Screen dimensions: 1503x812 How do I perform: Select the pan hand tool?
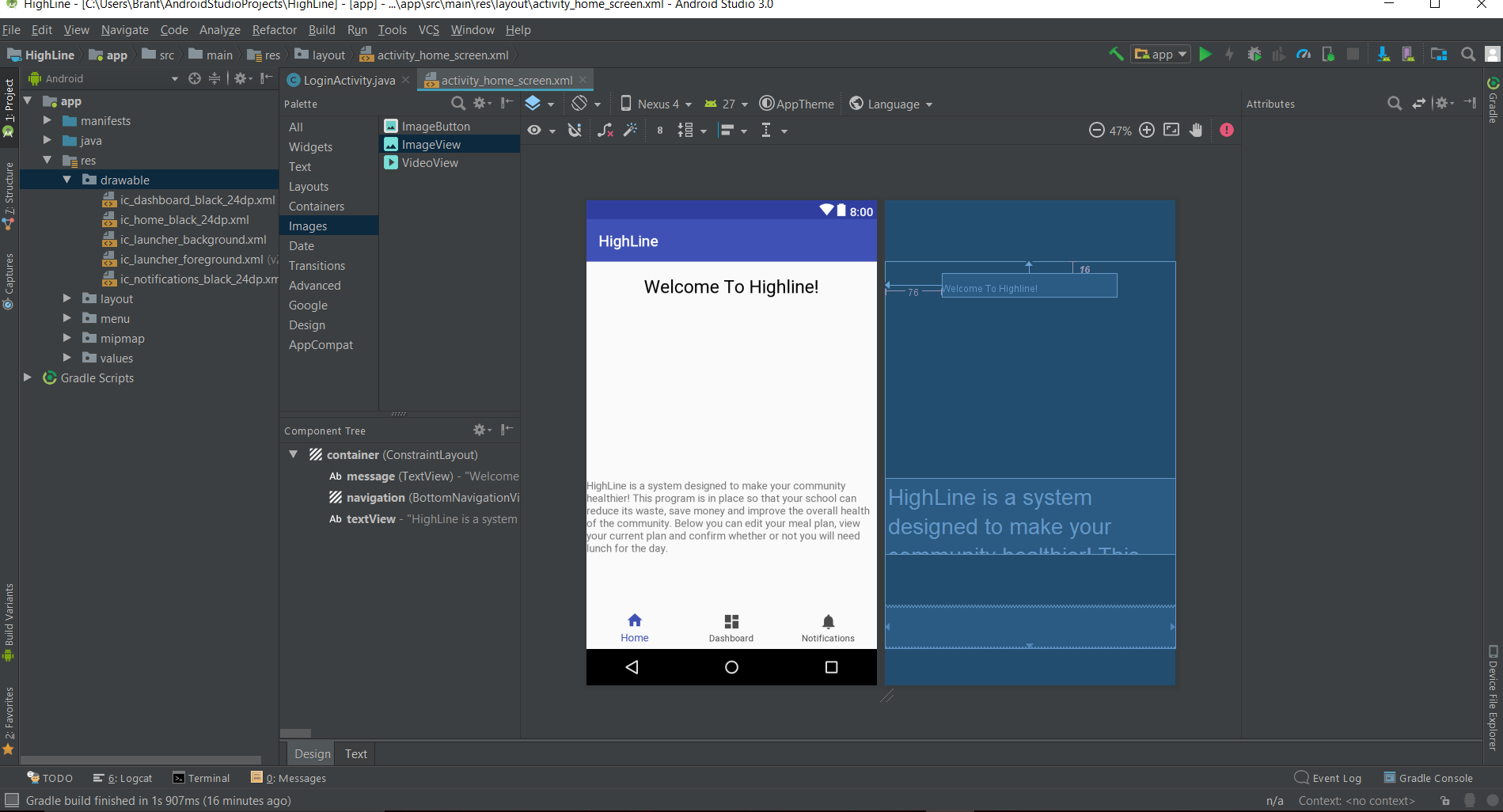[x=1196, y=131]
